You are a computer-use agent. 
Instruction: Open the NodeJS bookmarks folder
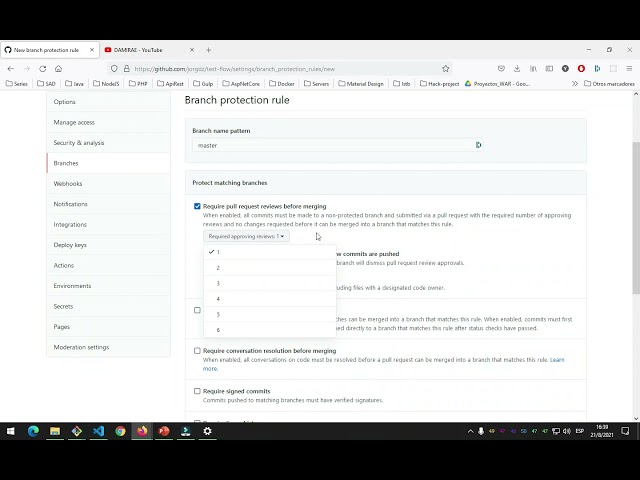[x=106, y=84]
